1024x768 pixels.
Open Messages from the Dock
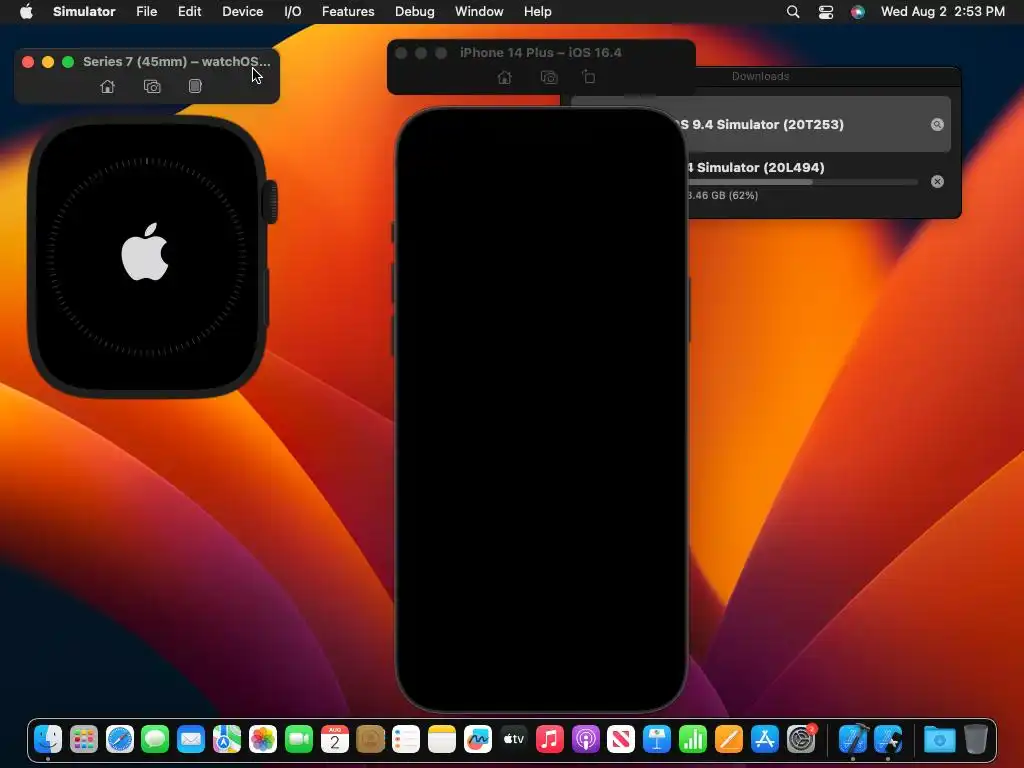pyautogui.click(x=155, y=739)
